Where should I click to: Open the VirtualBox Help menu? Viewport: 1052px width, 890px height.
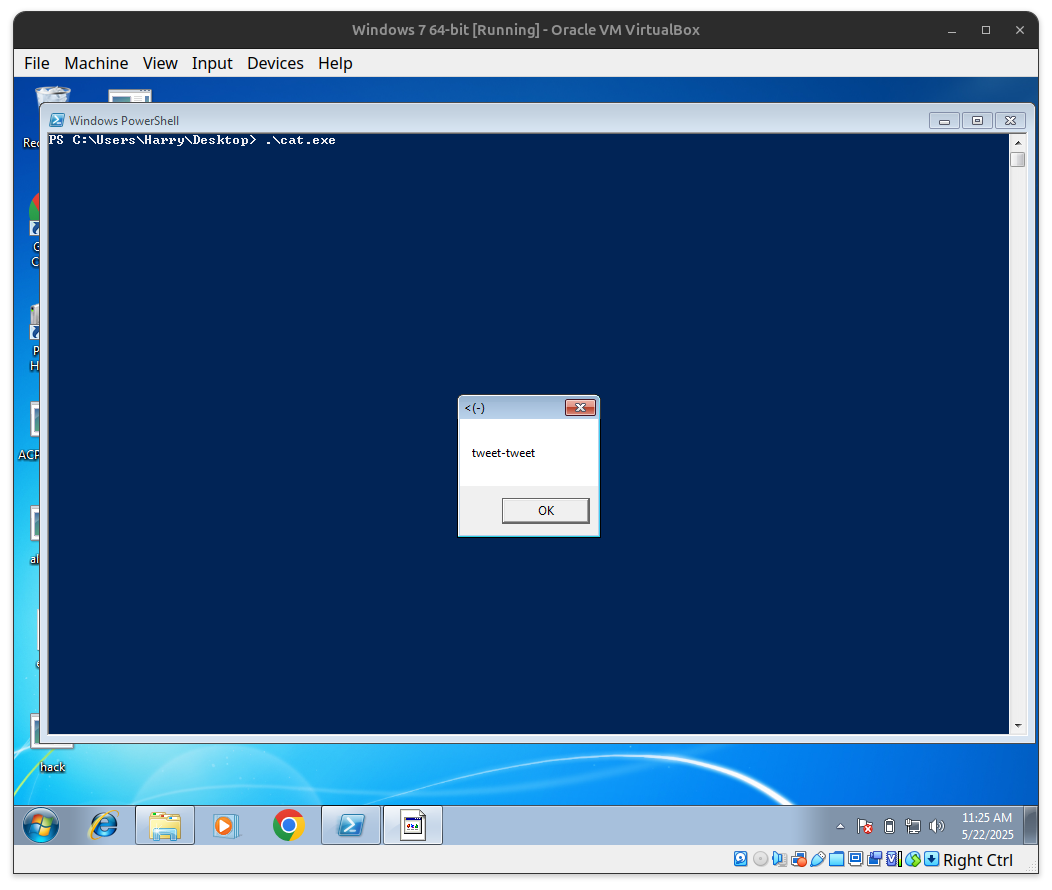(x=335, y=63)
